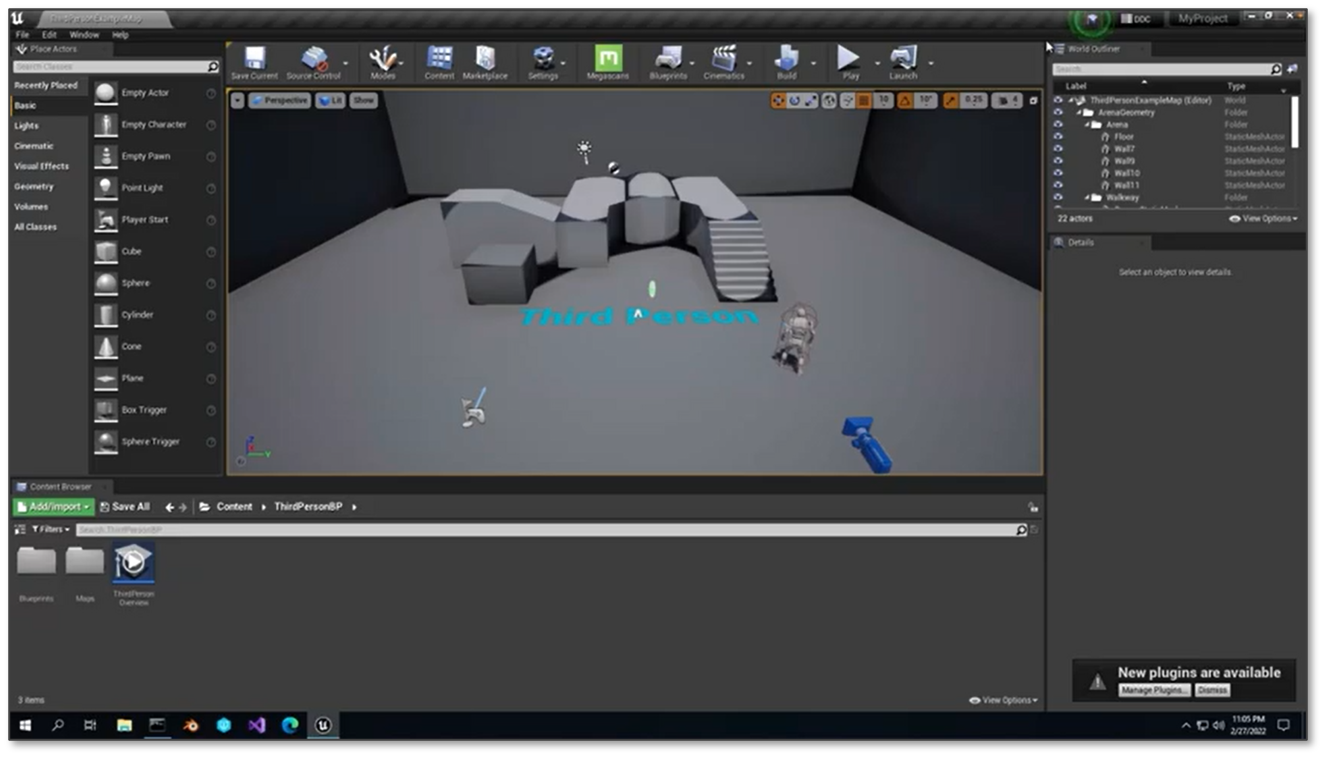Toggle visibility eye for Floor actor
Screen dimensions: 1328x760
pos(1058,137)
